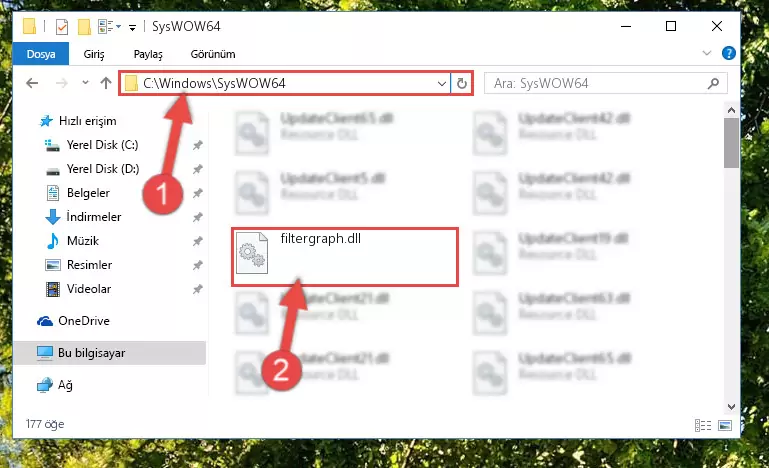Click the filtergraph.dll gear file icon
The image size is (769, 468).
point(252,253)
